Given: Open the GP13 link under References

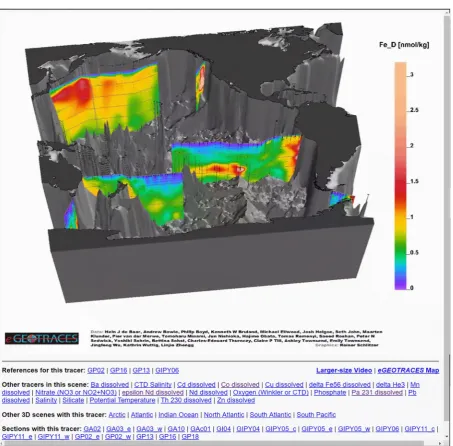Looking at the screenshot, I should point(141,370).
